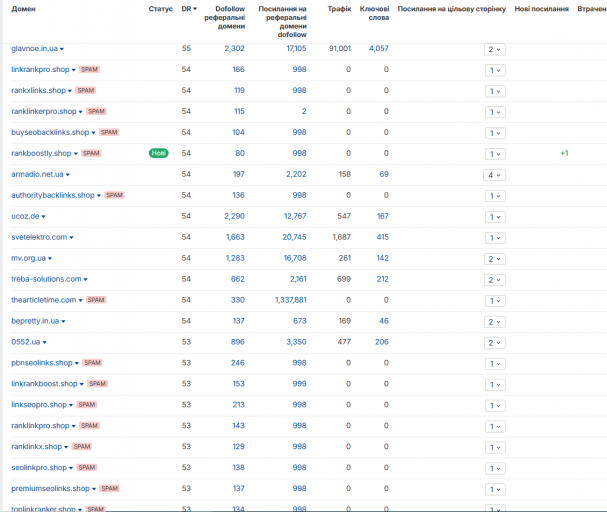
Task: Click SPAM badge next to thearticletime.com
Action: 96,300
